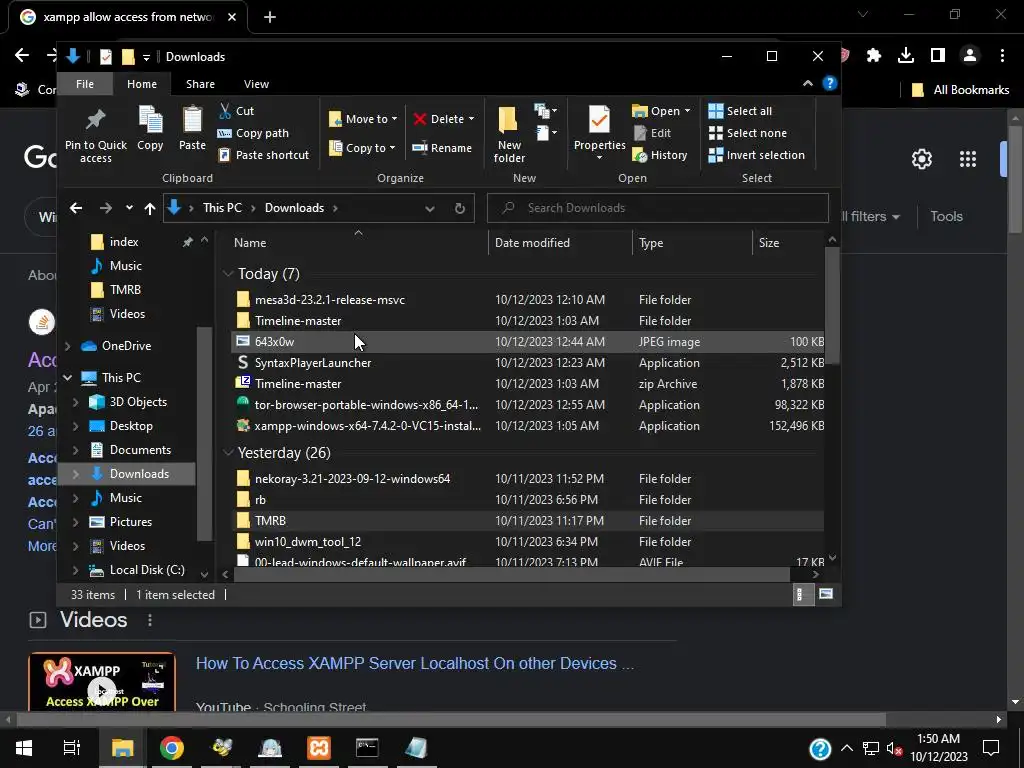Create a New folder from ribbon
The width and height of the screenshot is (1024, 768).
tap(509, 135)
